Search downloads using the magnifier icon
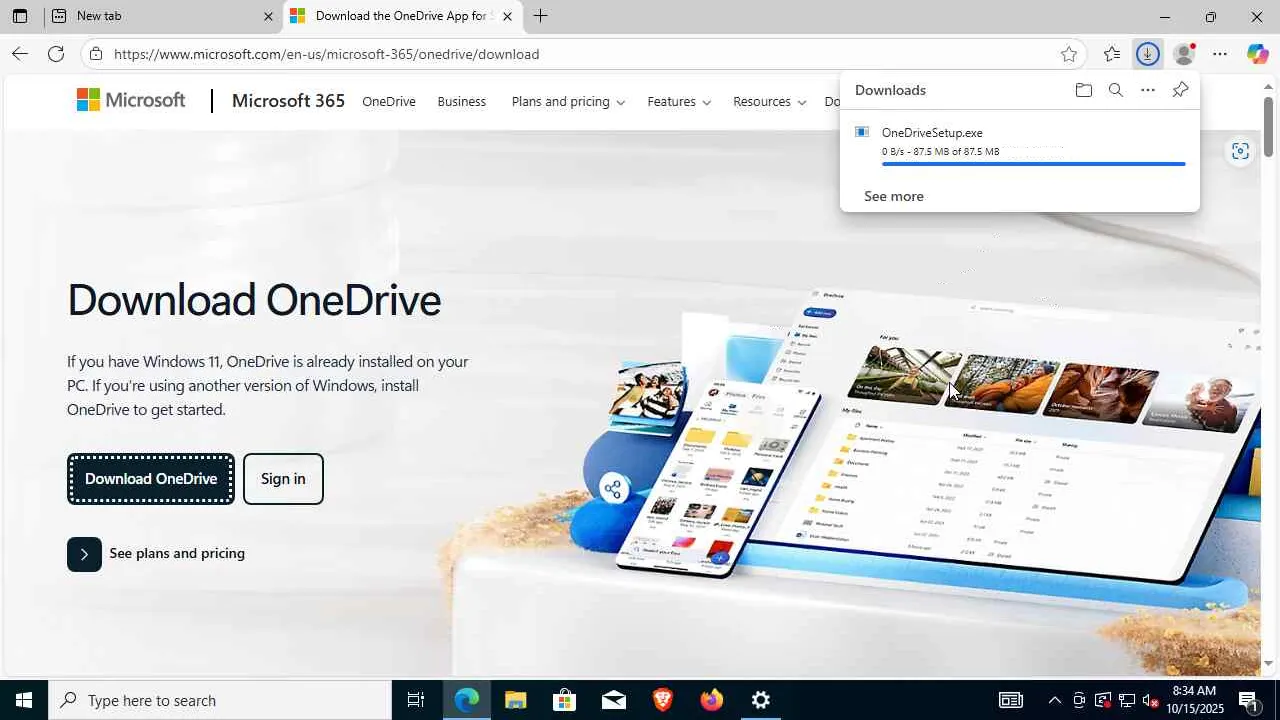This screenshot has height=720, width=1280. [x=1116, y=90]
